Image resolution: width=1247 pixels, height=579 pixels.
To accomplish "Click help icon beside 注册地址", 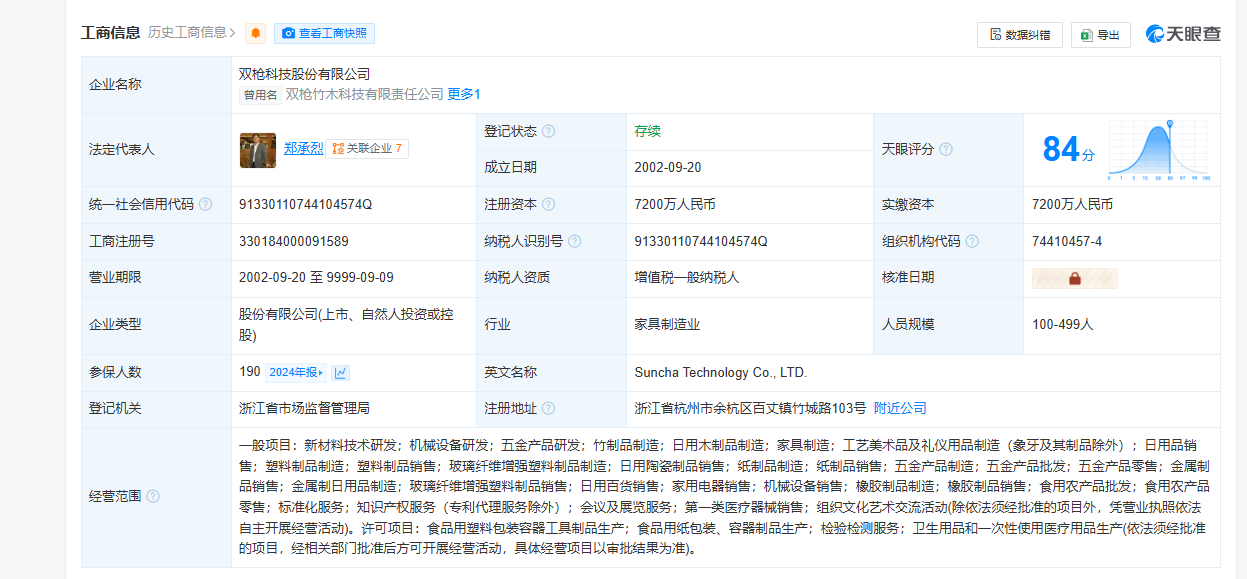I will pyautogui.click(x=548, y=408).
